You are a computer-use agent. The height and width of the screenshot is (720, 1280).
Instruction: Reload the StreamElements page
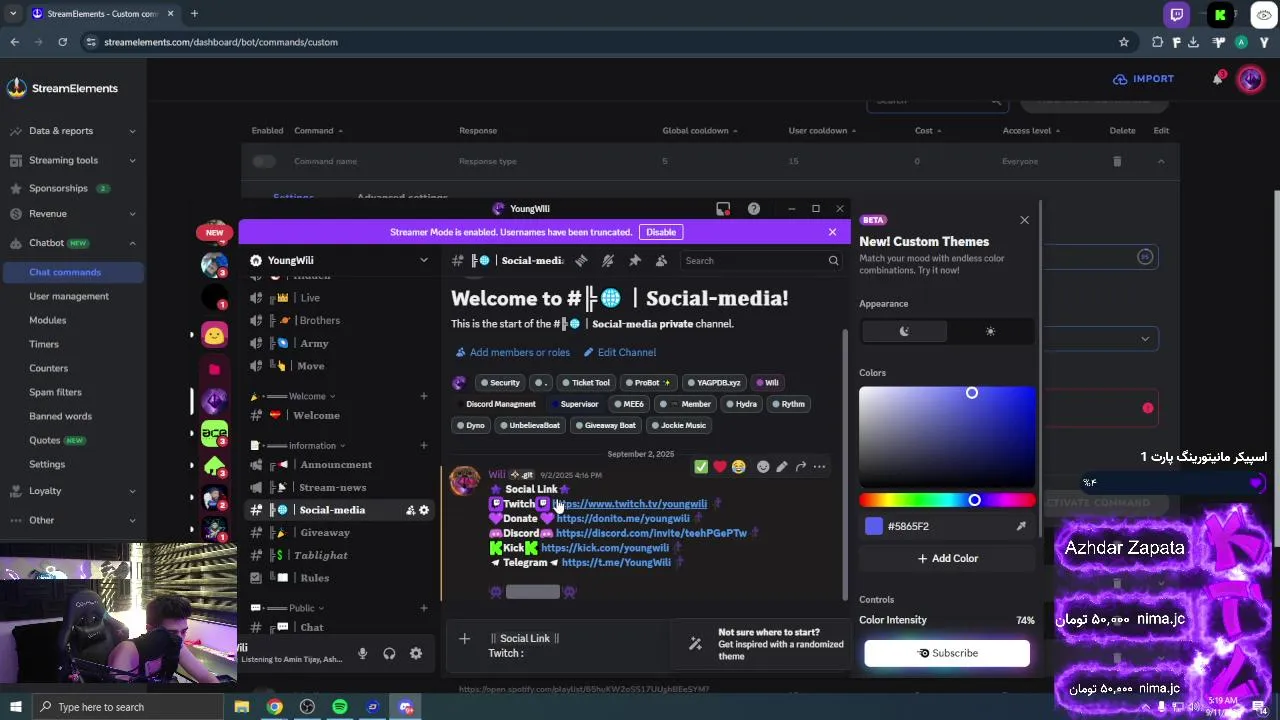[62, 42]
